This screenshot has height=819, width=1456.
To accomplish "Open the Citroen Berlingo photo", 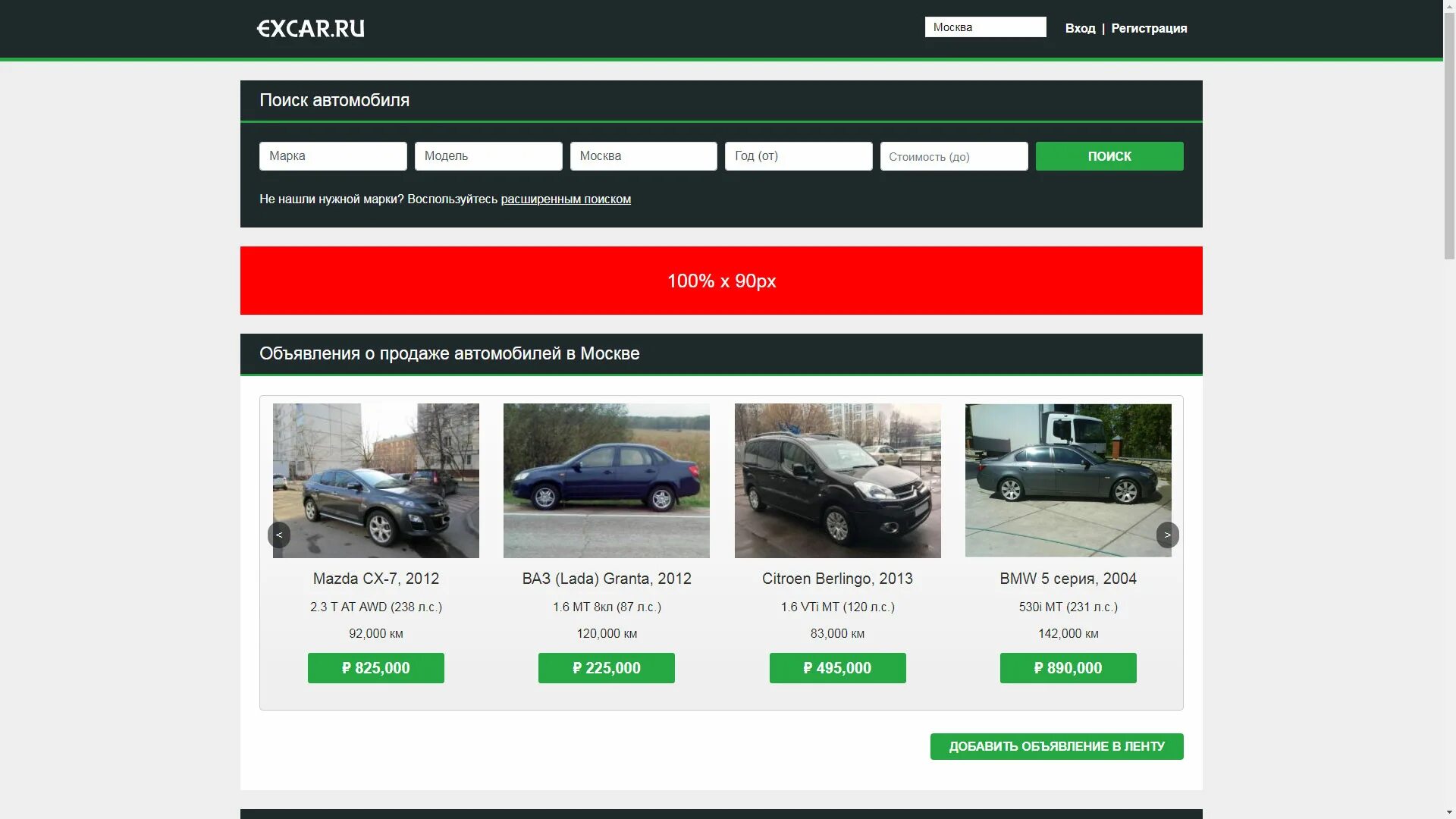I will click(x=837, y=481).
